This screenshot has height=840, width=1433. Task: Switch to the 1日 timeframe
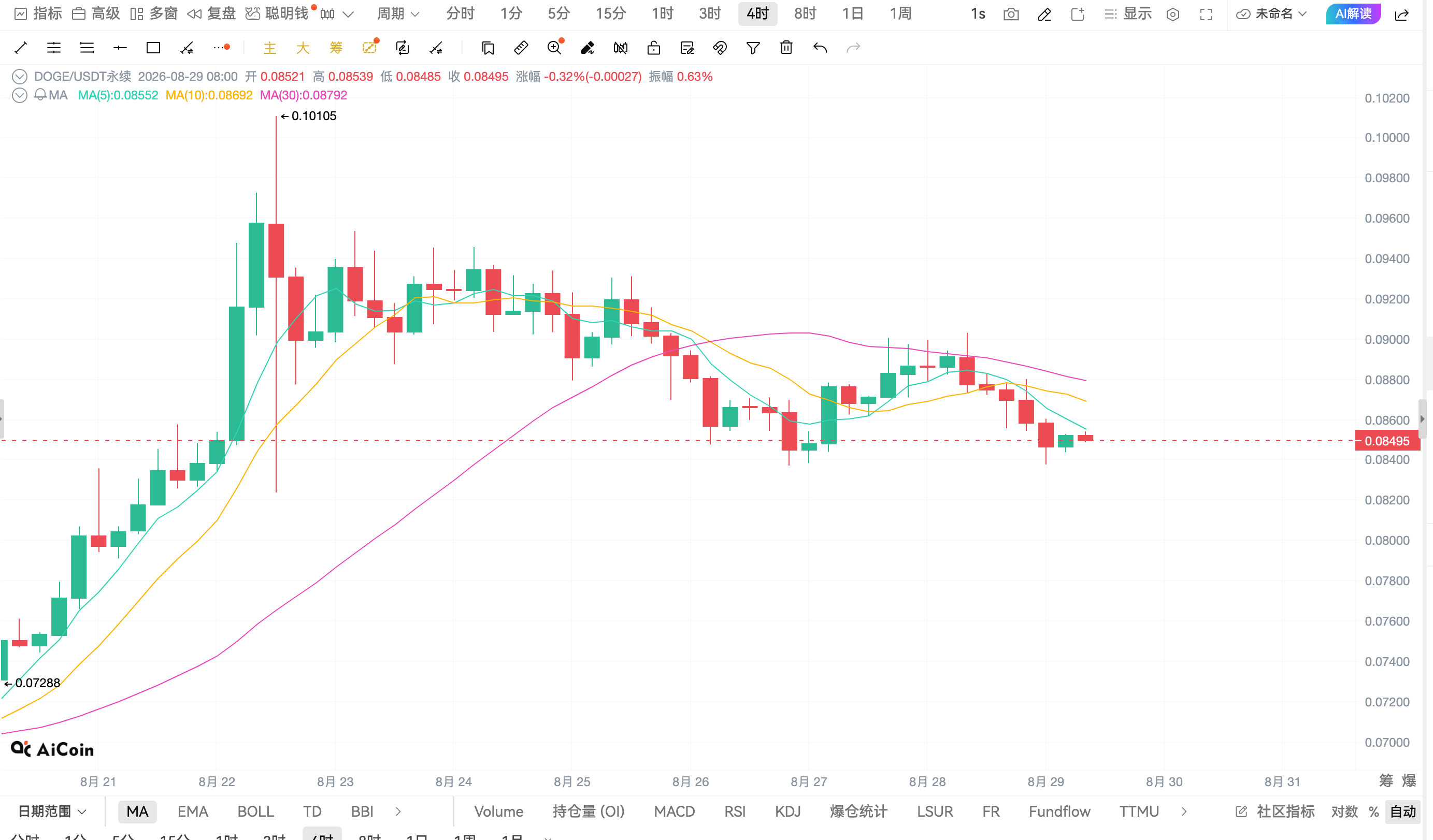(853, 13)
